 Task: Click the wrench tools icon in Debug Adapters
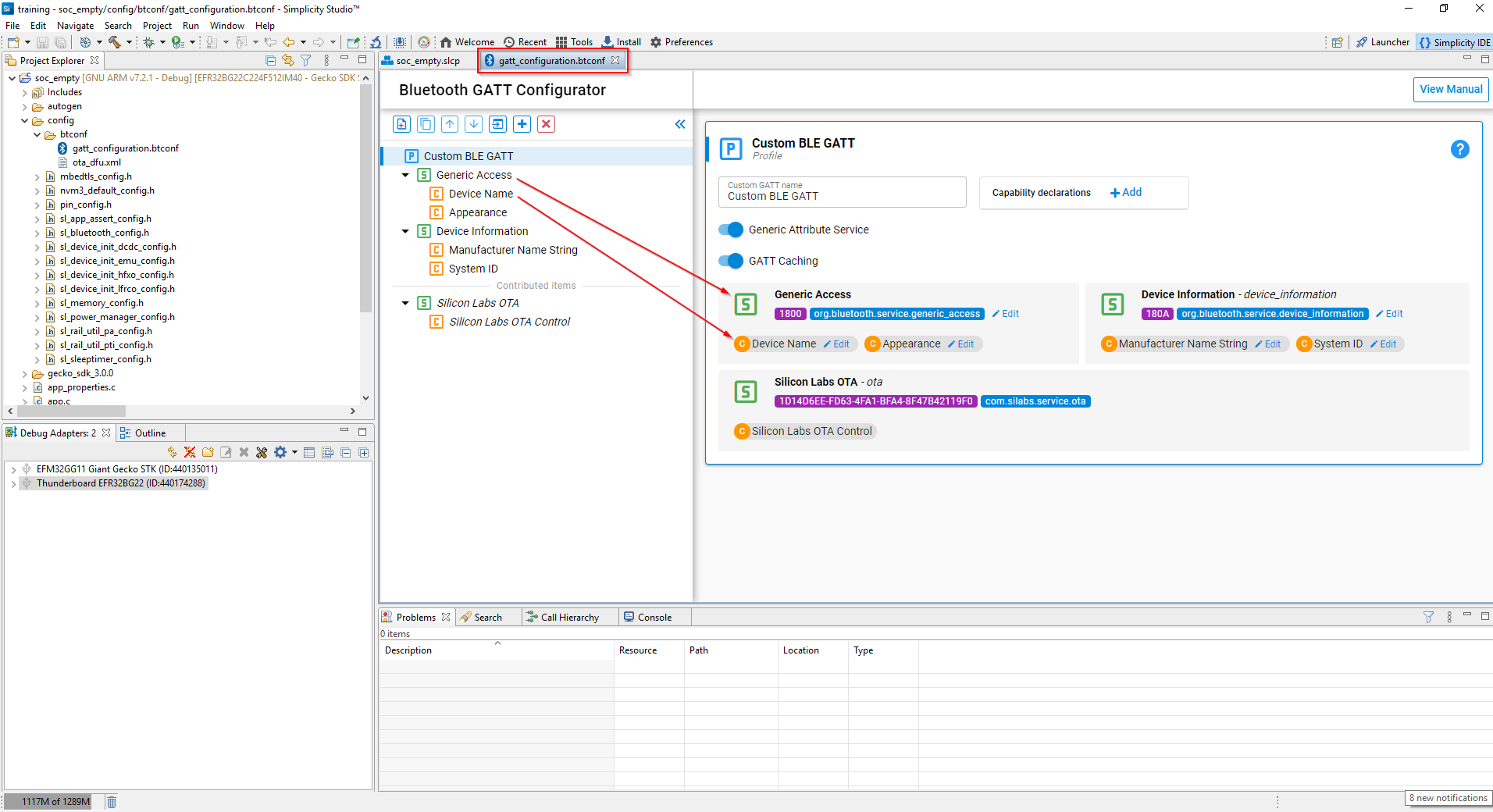262,452
